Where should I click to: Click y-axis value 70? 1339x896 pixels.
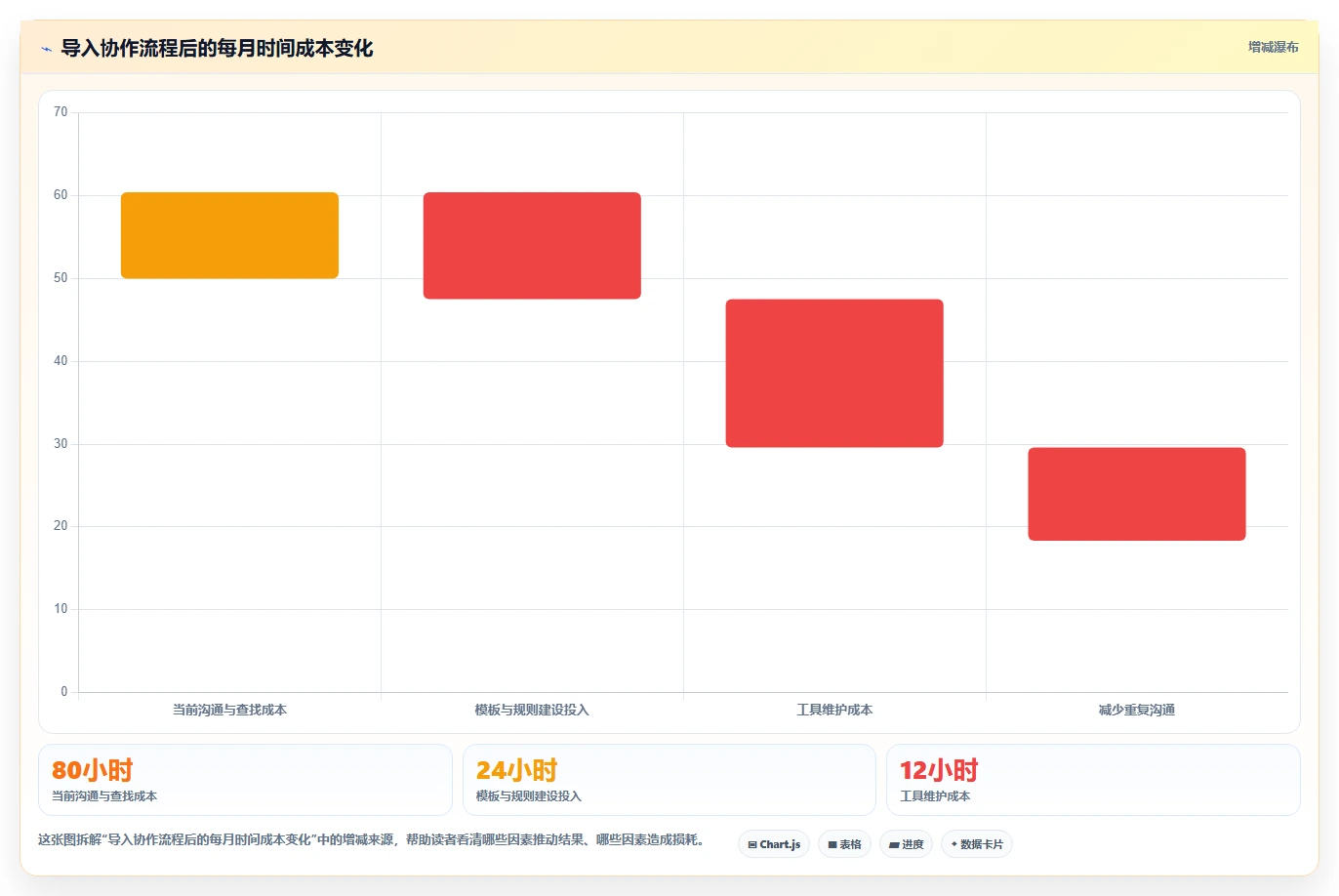point(61,112)
